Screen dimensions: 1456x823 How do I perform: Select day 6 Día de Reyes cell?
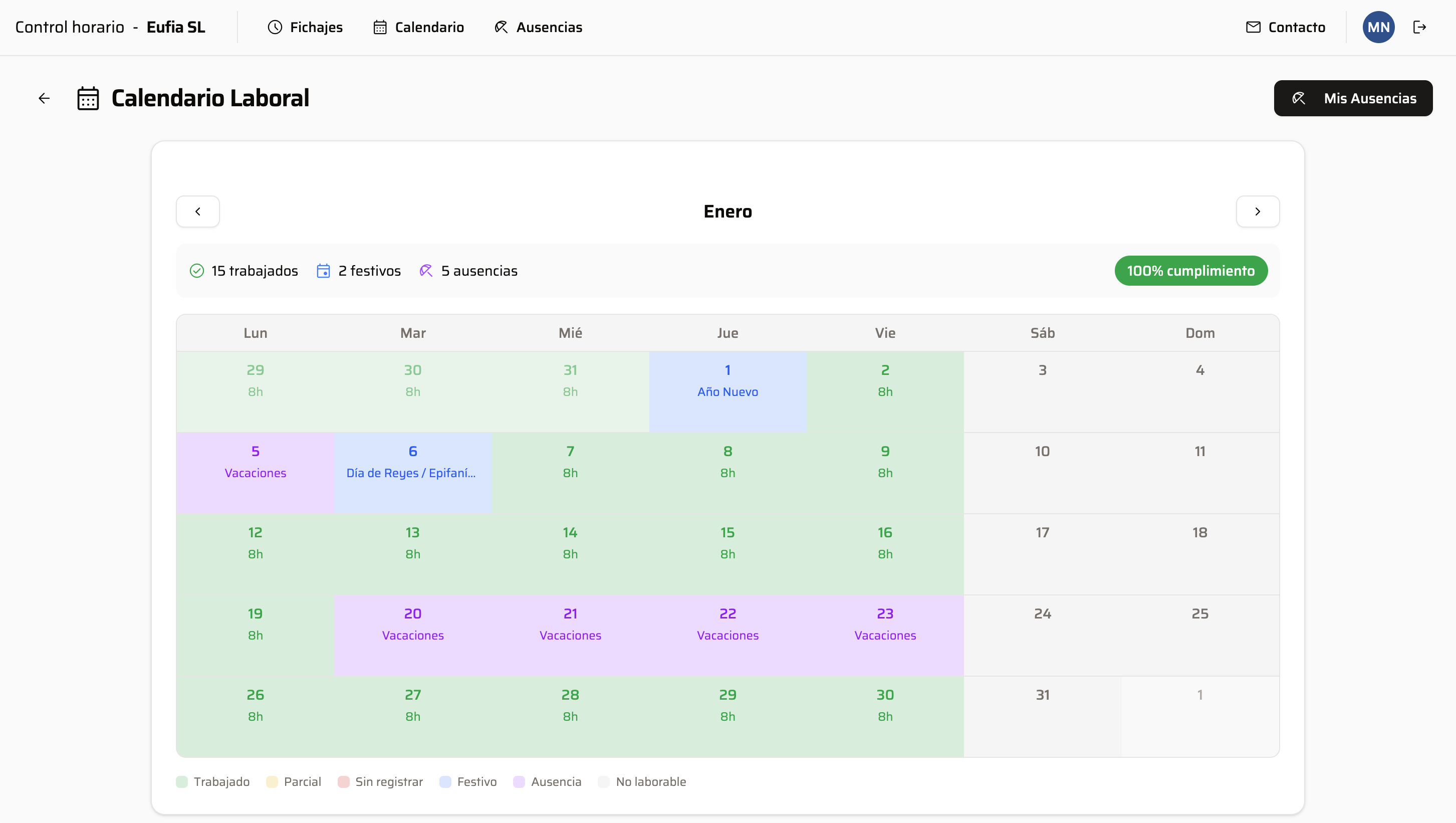click(413, 473)
